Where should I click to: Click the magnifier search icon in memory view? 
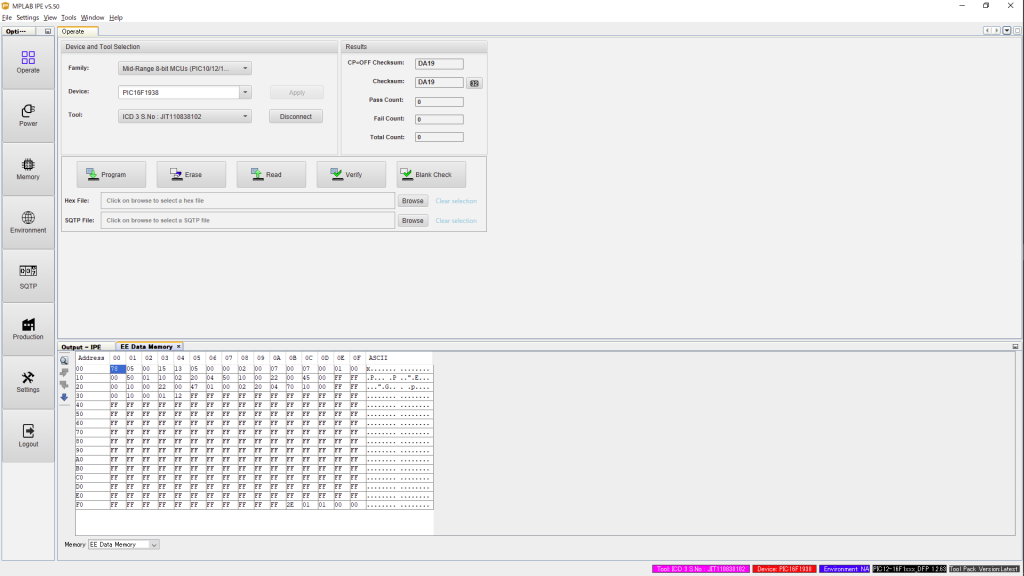[64, 360]
